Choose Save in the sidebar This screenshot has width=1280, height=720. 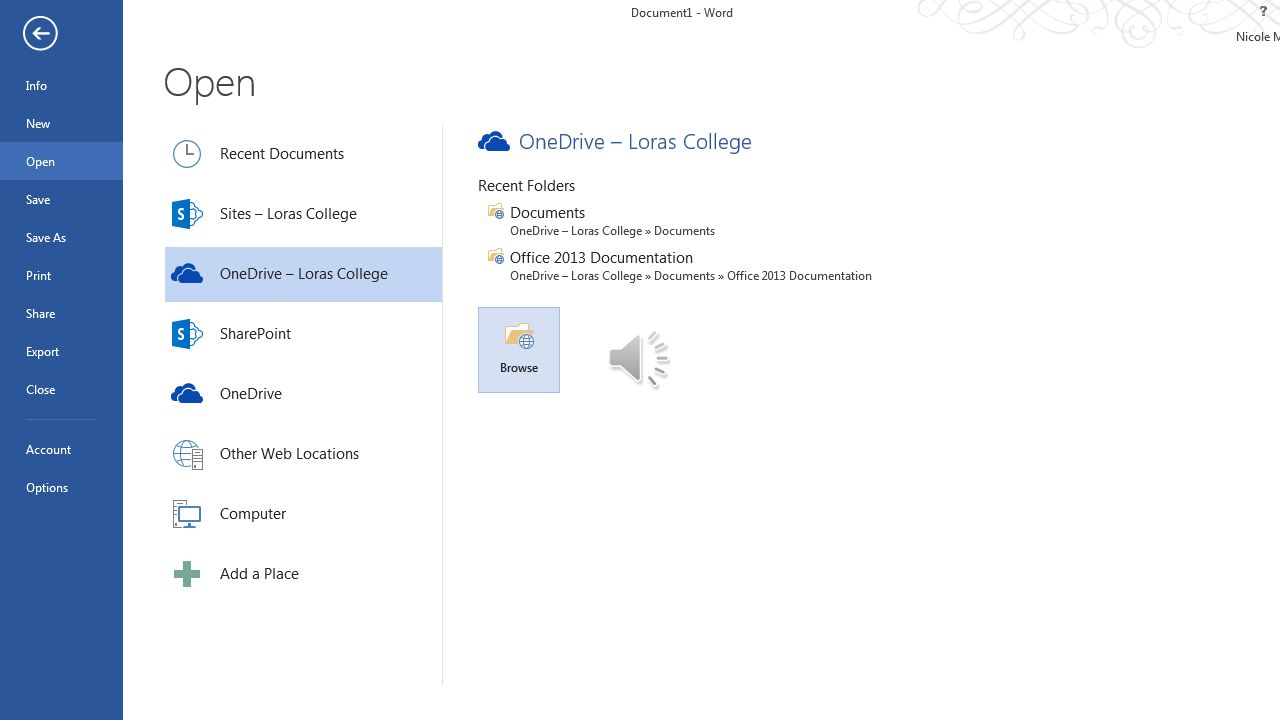pos(61,199)
